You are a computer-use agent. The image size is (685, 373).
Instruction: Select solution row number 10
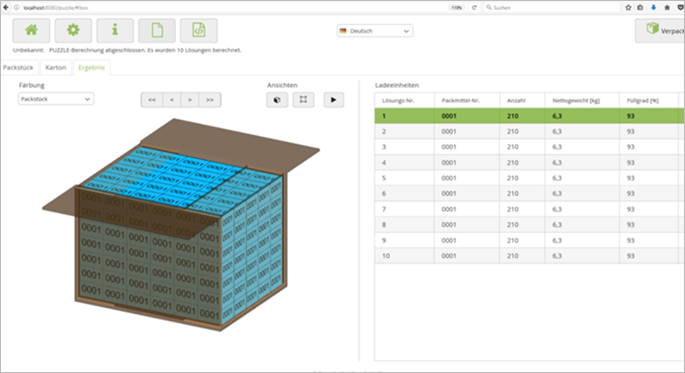click(529, 256)
